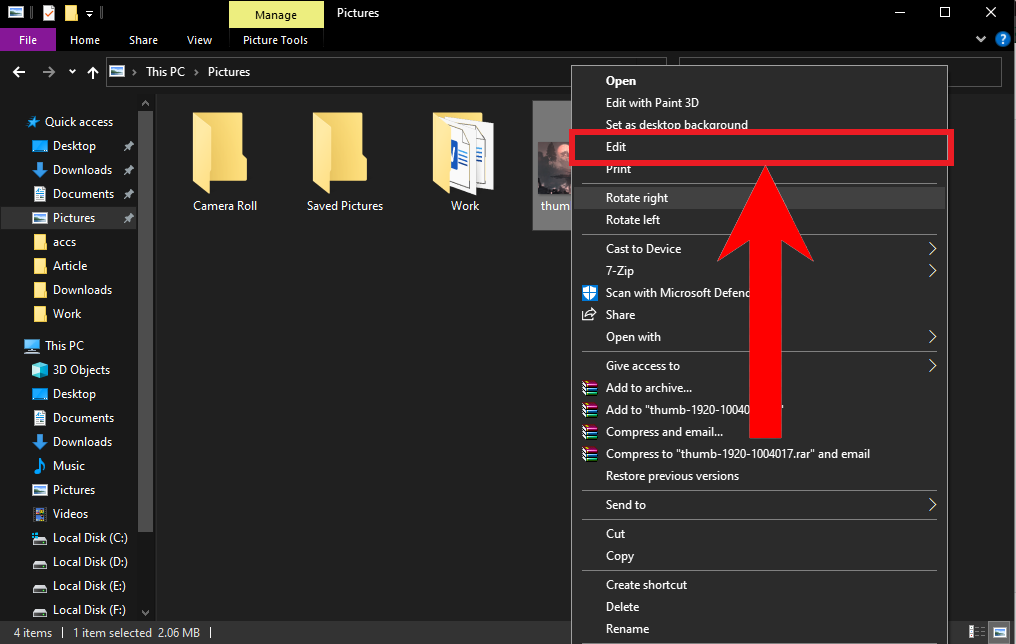Open pinned Documents under Quick access

(83, 194)
